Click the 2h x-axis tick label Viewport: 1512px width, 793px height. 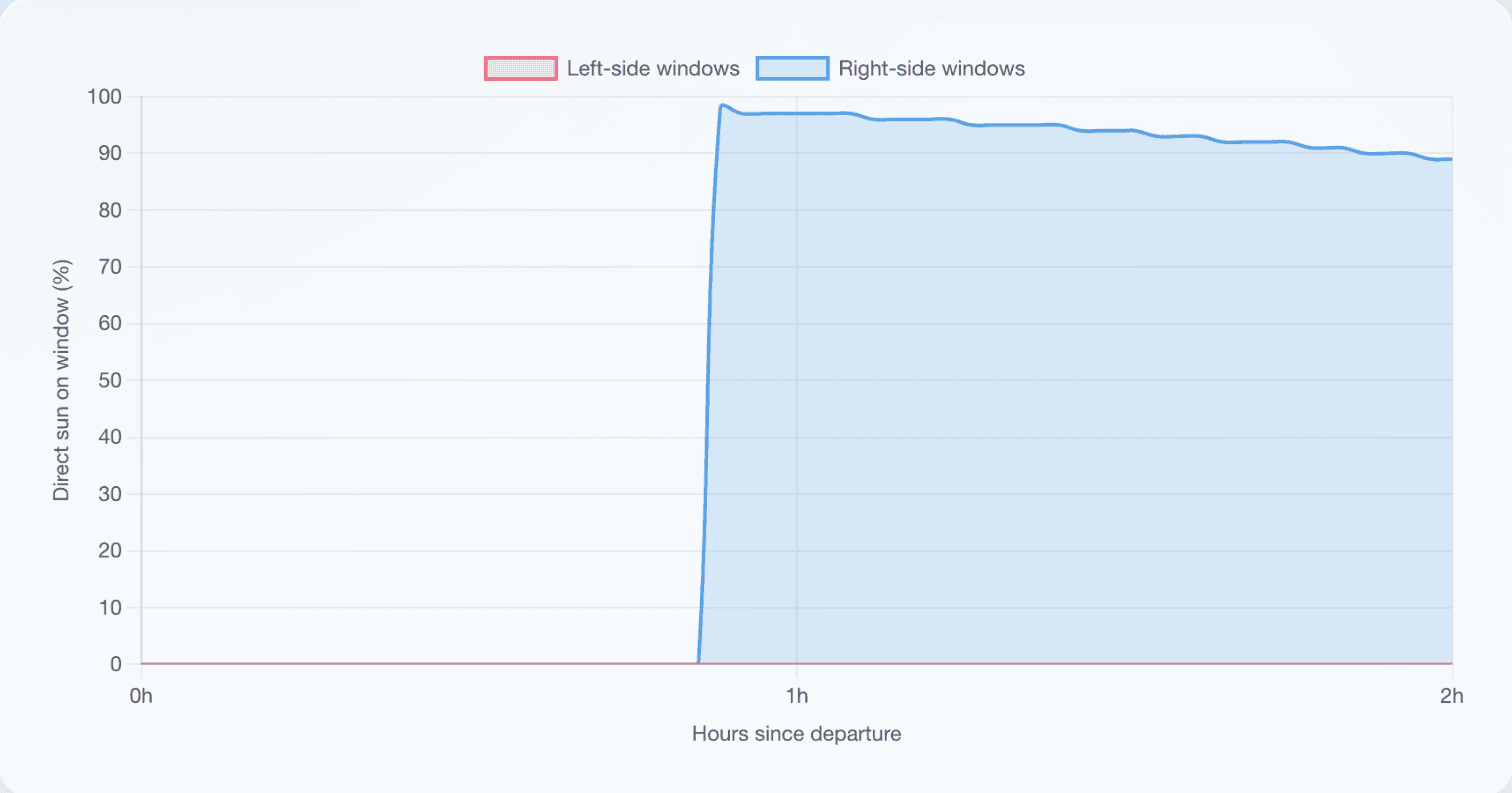click(x=1452, y=696)
